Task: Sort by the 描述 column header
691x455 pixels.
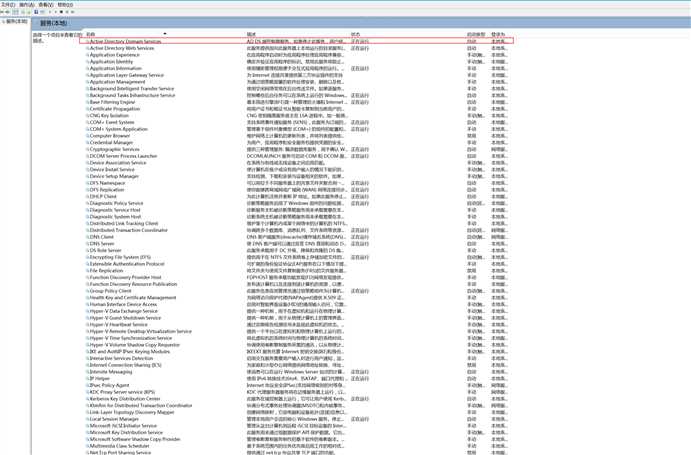Action: click(x=251, y=34)
